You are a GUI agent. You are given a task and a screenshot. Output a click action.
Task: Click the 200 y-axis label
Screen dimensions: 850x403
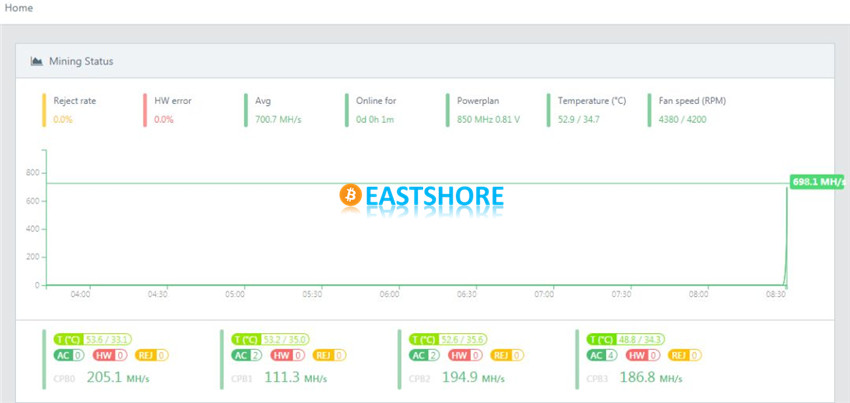click(x=34, y=257)
